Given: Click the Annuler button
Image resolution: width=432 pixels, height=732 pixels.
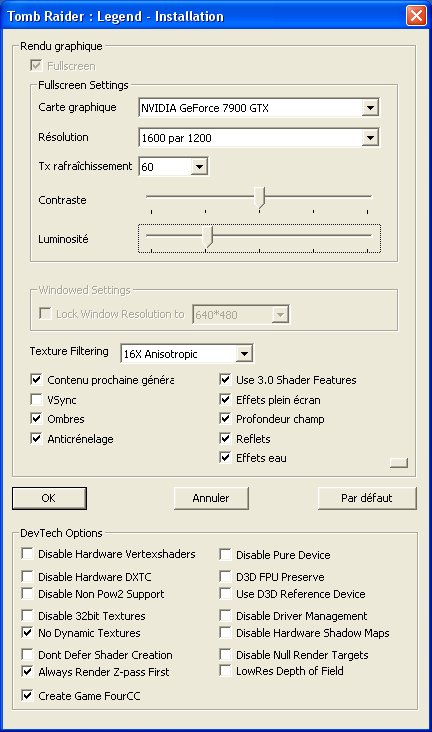Looking at the screenshot, I should [211, 498].
